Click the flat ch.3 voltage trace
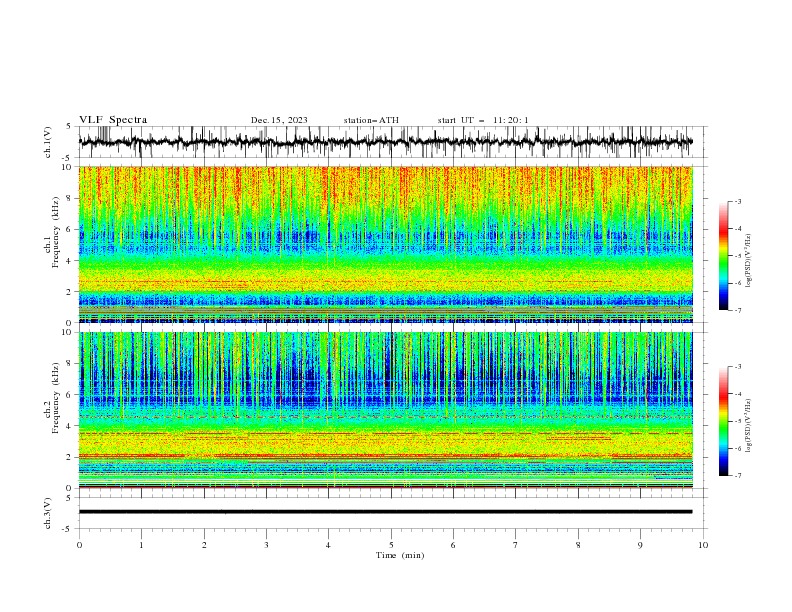Viewport: 792px width, 612px height. pos(385,512)
